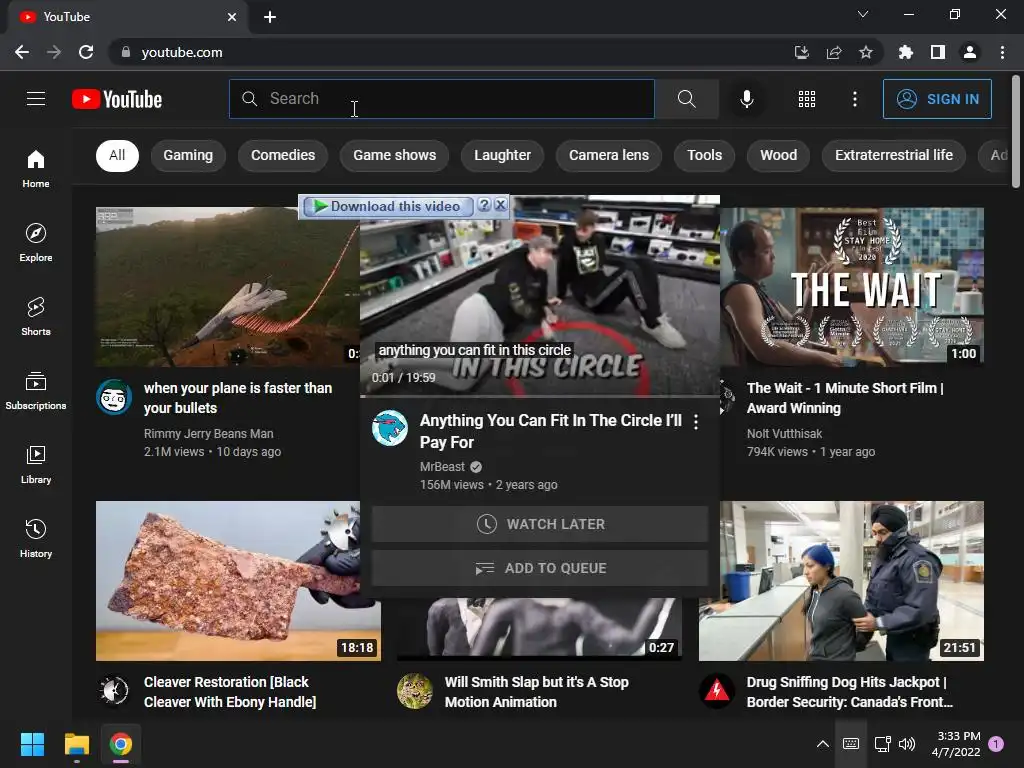
Task: Open the clock and date in the taskbar
Action: [x=957, y=744]
